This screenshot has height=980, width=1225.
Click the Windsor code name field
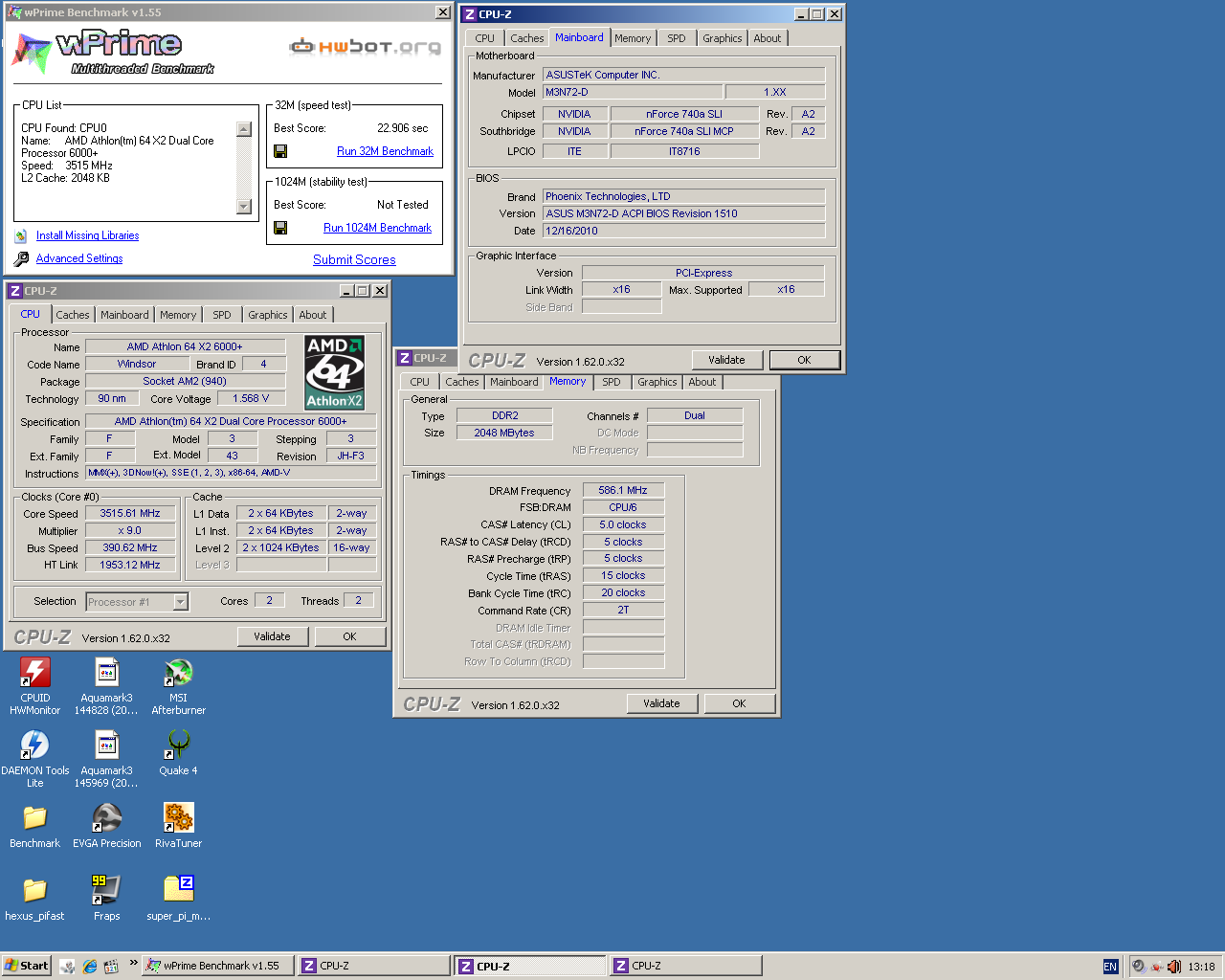[137, 365]
